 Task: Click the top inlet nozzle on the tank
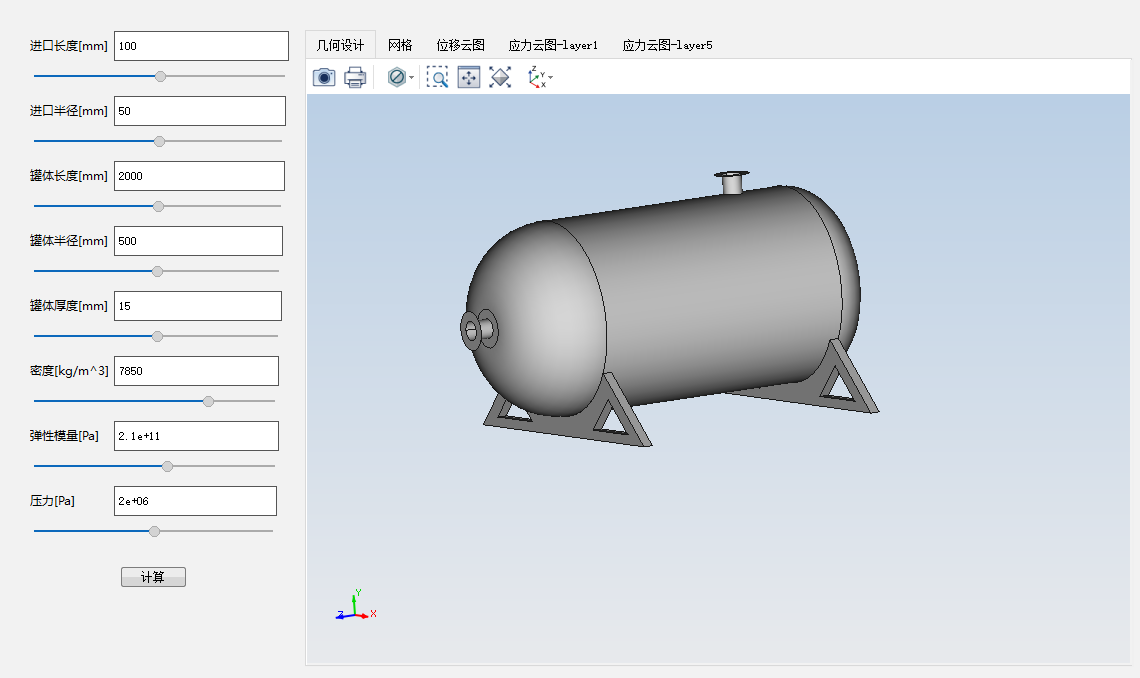pos(732,182)
